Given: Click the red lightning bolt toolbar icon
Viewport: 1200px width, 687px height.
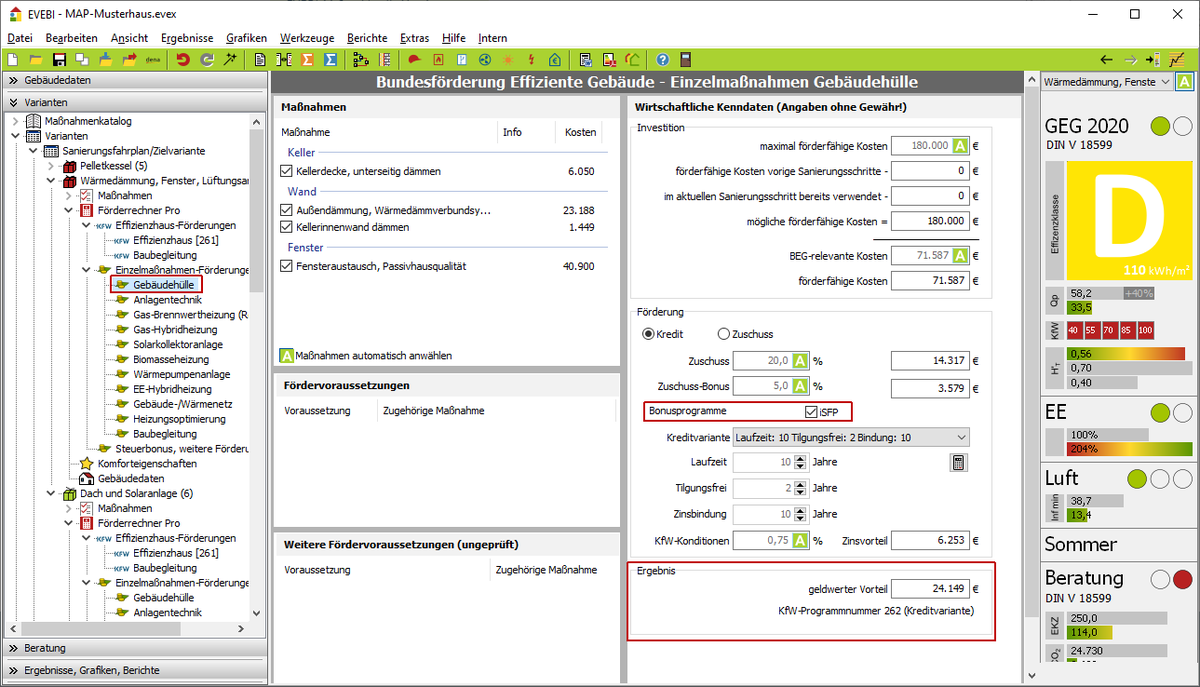Looking at the screenshot, I should tap(531, 60).
